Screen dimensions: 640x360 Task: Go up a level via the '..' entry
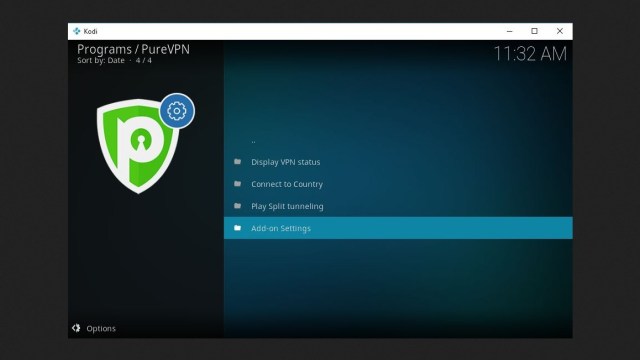tap(398, 140)
